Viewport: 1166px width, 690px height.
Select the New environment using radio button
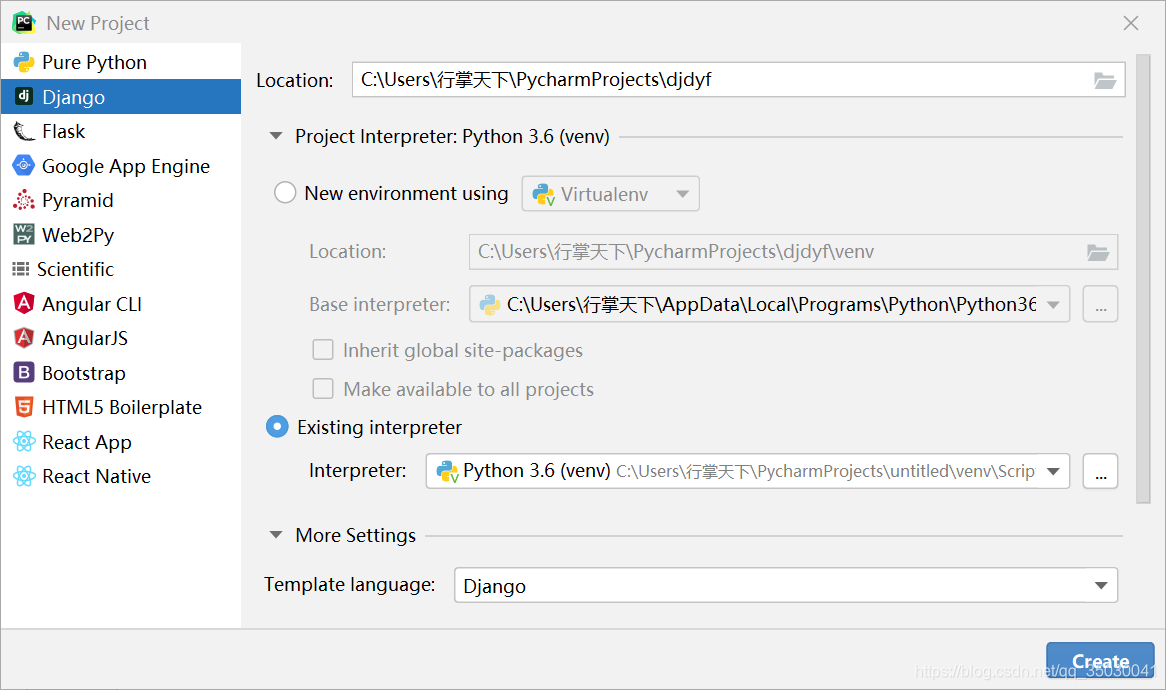[285, 193]
